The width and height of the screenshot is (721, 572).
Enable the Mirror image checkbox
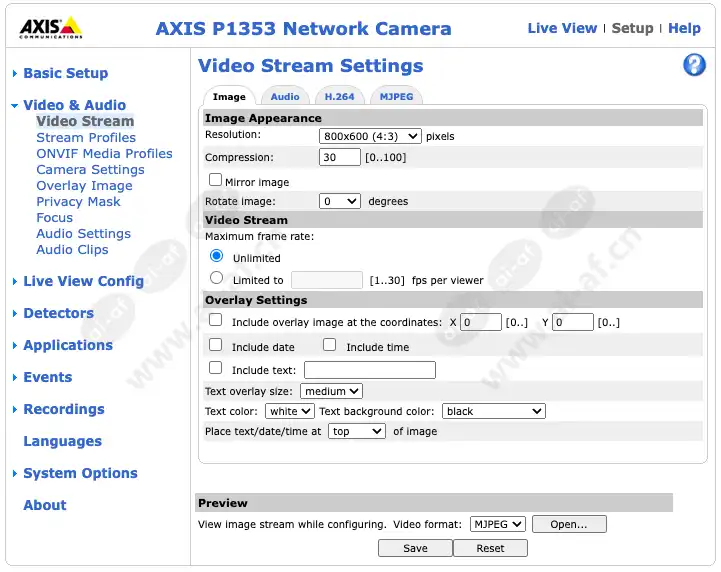(215, 179)
